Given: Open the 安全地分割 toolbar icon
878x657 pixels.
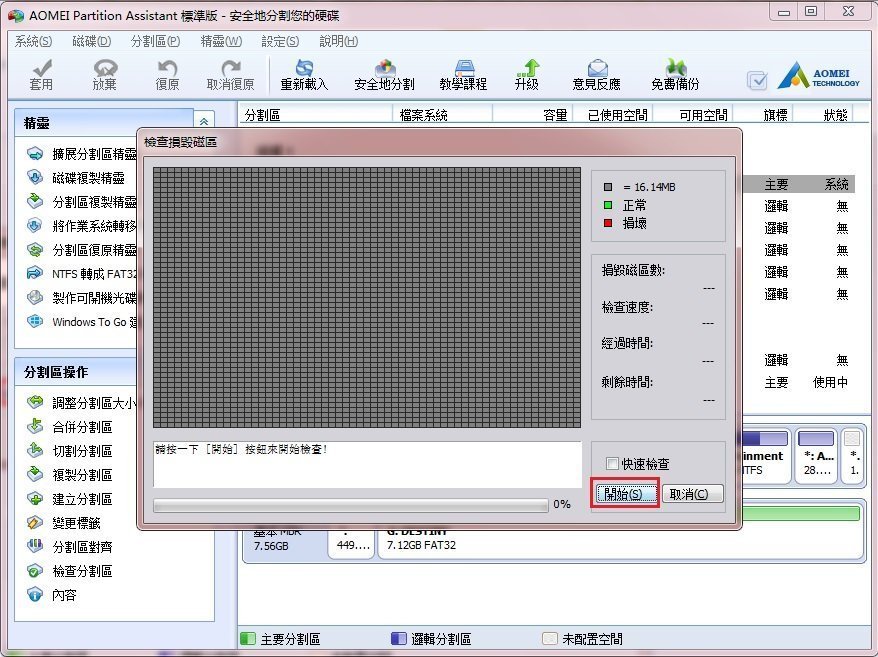Looking at the screenshot, I should point(384,74).
